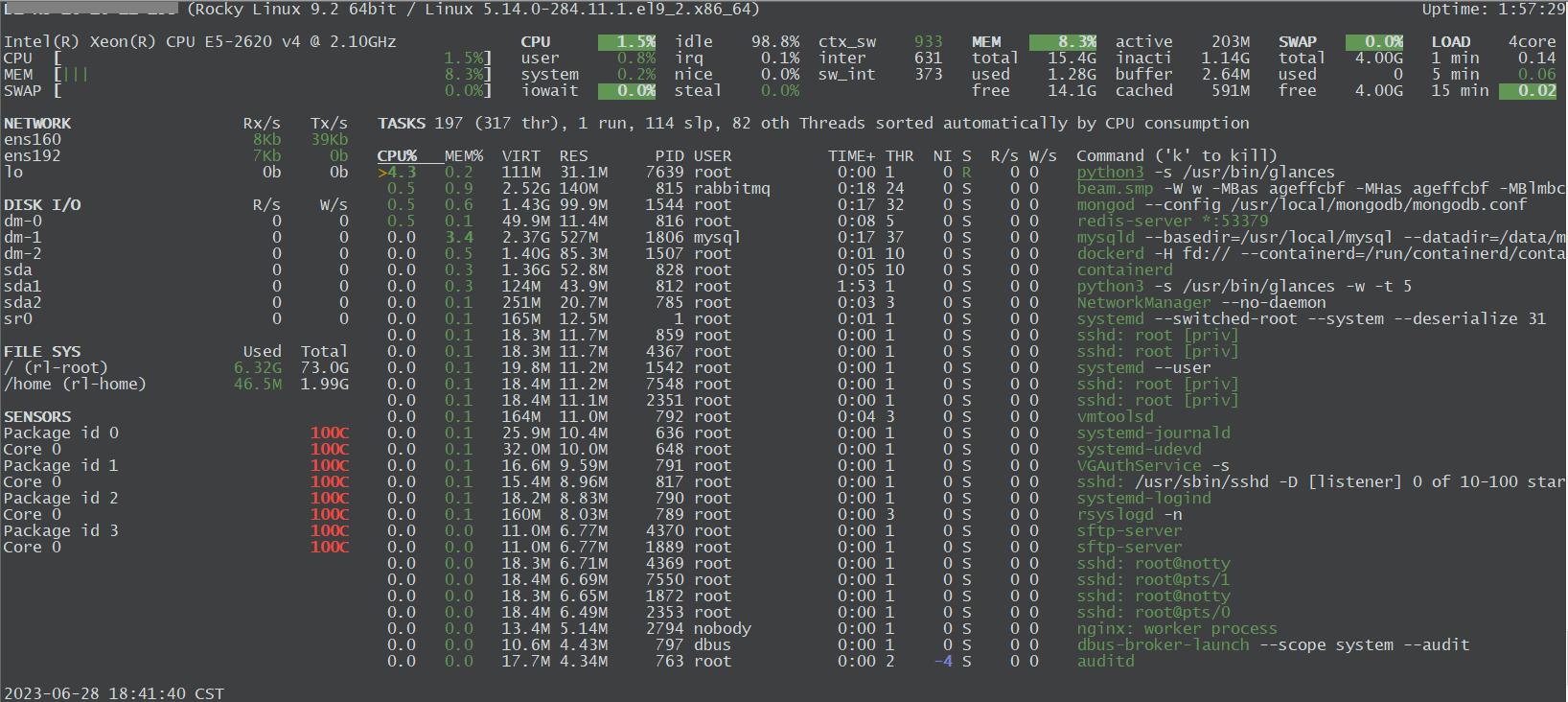1568x702 pixels.
Task: Select the Package id 0 sensor row
Action: pyautogui.click(x=176, y=433)
